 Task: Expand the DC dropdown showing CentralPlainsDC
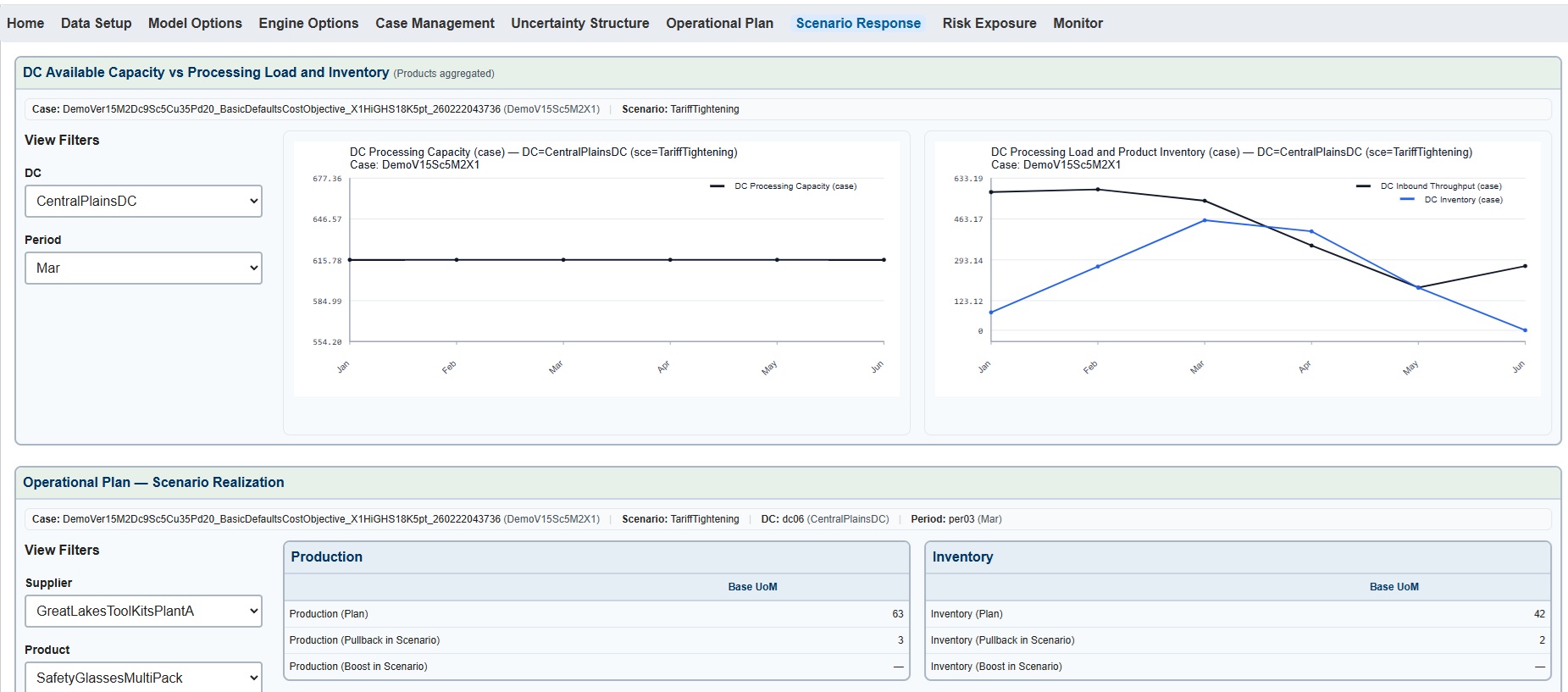coord(143,202)
